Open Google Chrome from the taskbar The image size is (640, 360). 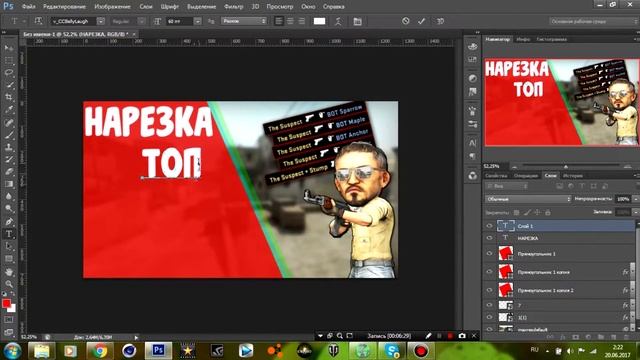tap(99, 351)
